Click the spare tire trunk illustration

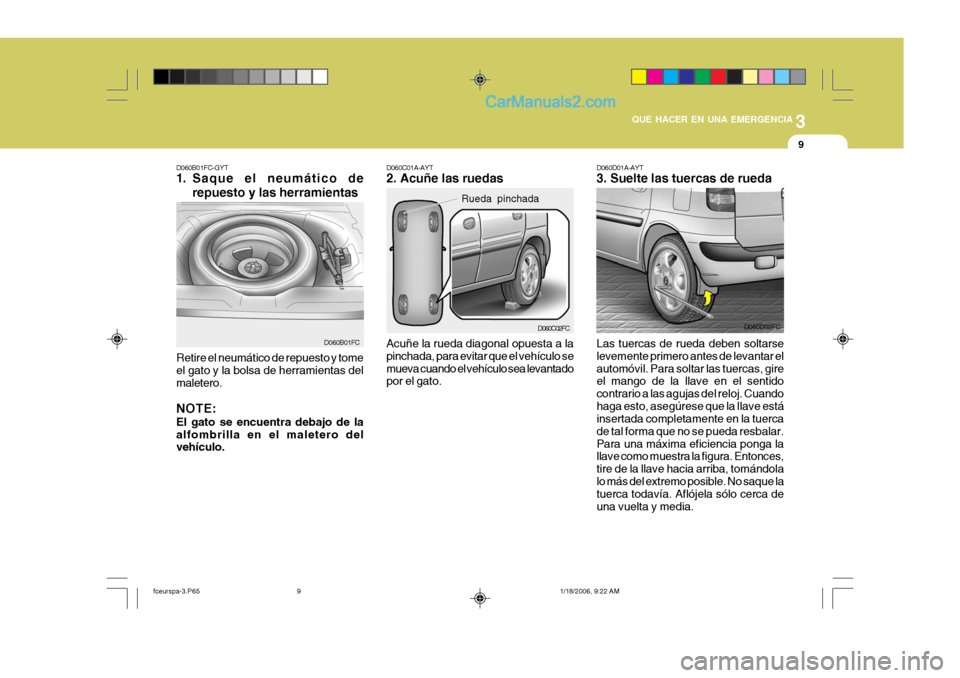point(270,274)
